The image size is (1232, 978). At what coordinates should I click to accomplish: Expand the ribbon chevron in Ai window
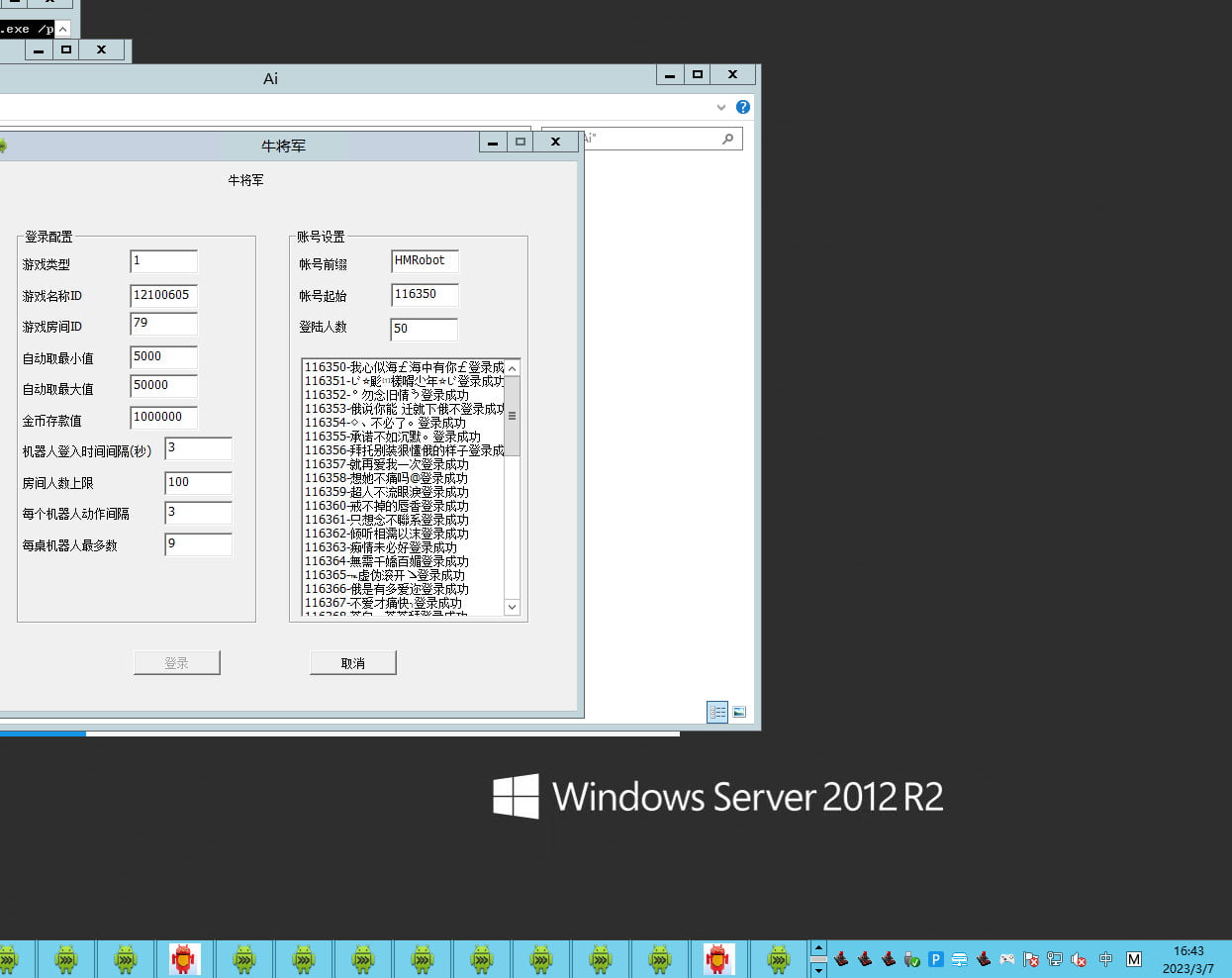click(720, 107)
